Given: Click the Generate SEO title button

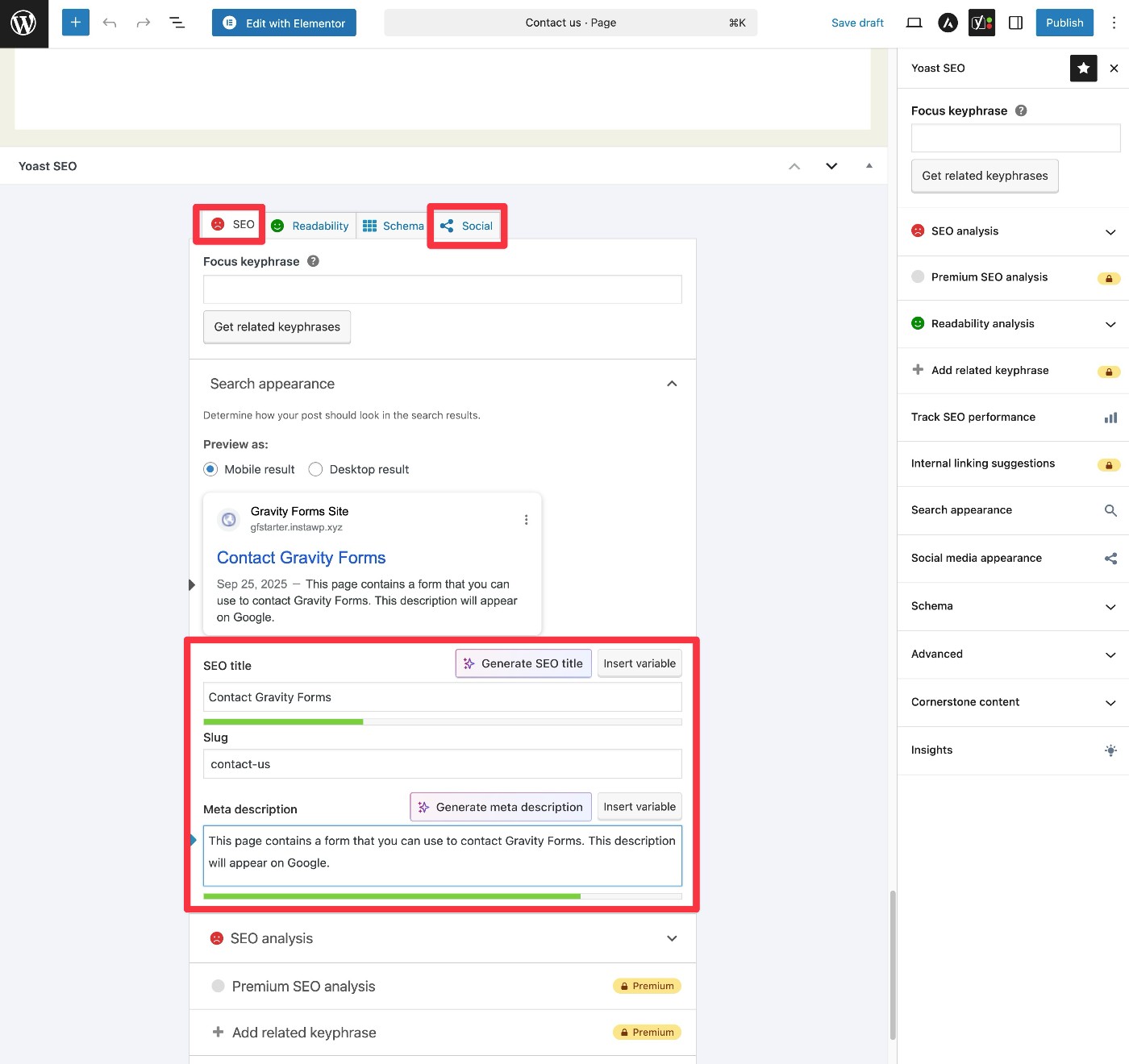Looking at the screenshot, I should pyautogui.click(x=523, y=663).
